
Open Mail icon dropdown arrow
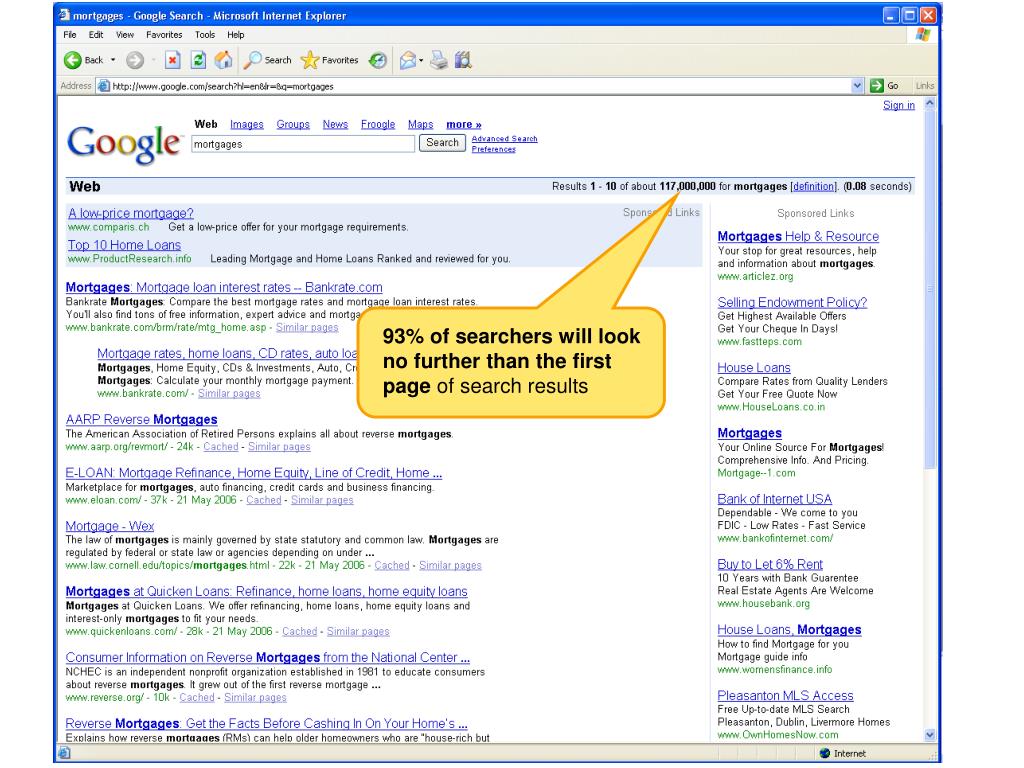click(421, 61)
